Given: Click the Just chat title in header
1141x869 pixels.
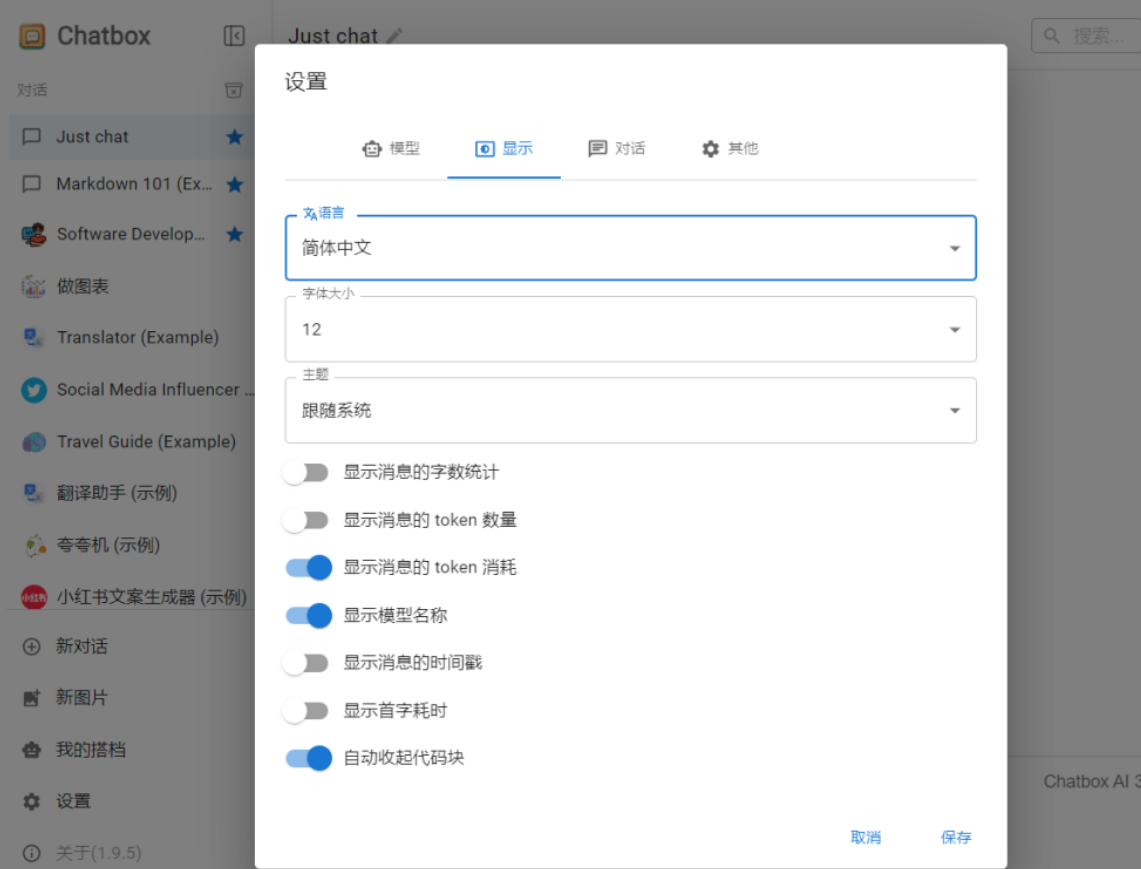Looking at the screenshot, I should (x=333, y=36).
